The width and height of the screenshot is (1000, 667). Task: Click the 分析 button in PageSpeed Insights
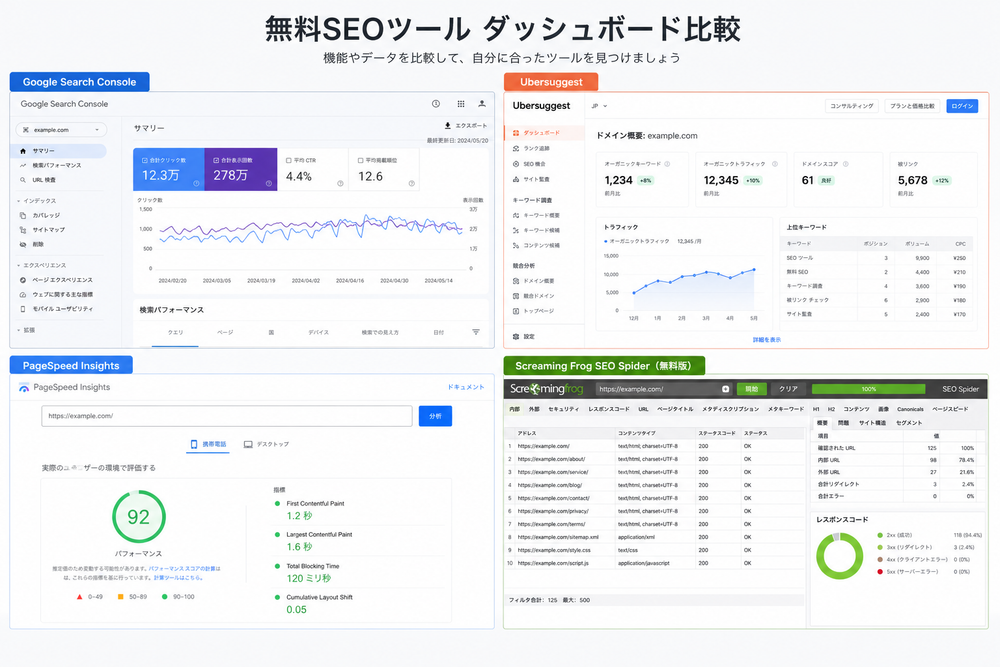[435, 416]
